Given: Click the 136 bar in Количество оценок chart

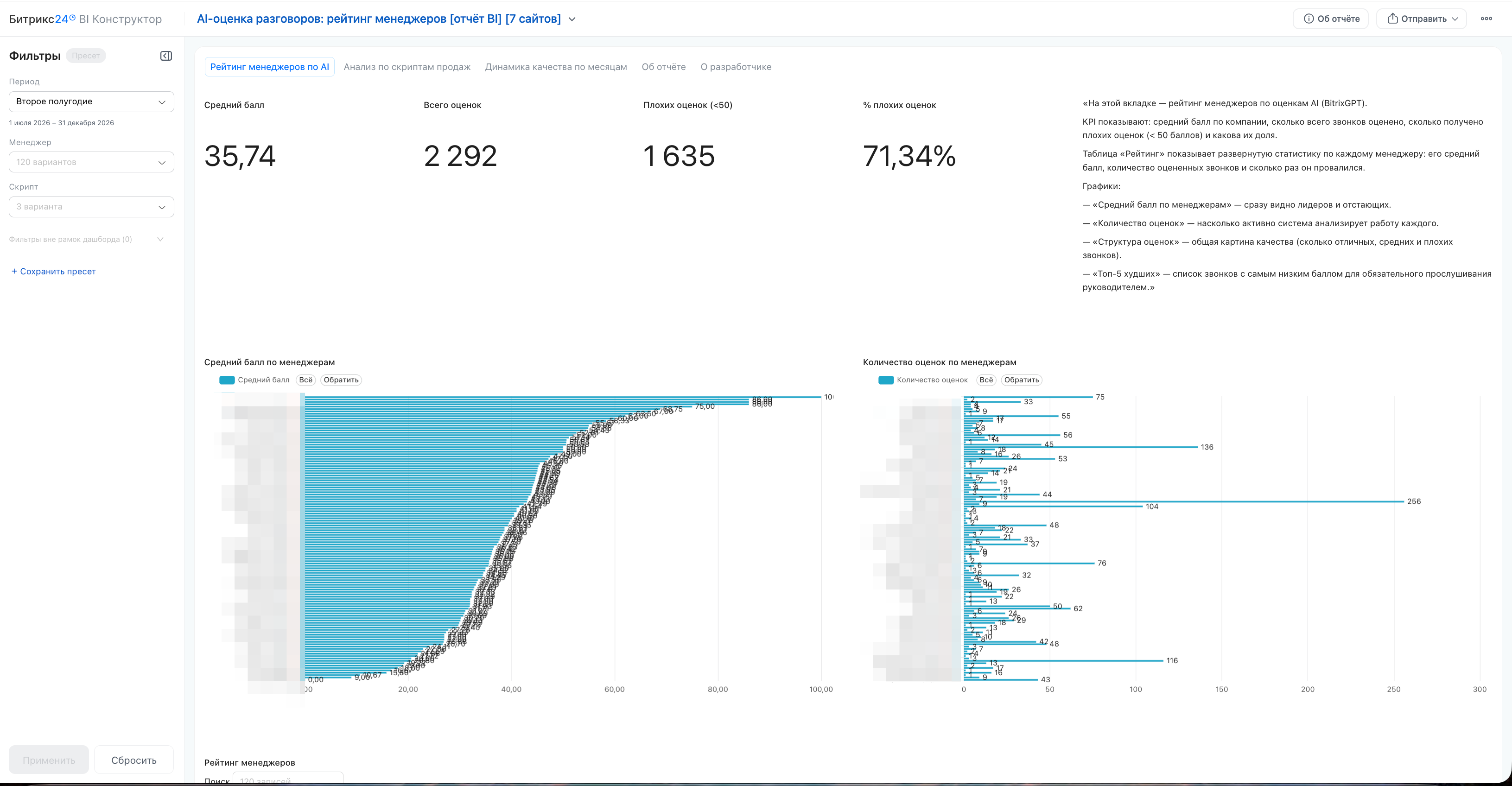Looking at the screenshot, I should [x=1080, y=447].
